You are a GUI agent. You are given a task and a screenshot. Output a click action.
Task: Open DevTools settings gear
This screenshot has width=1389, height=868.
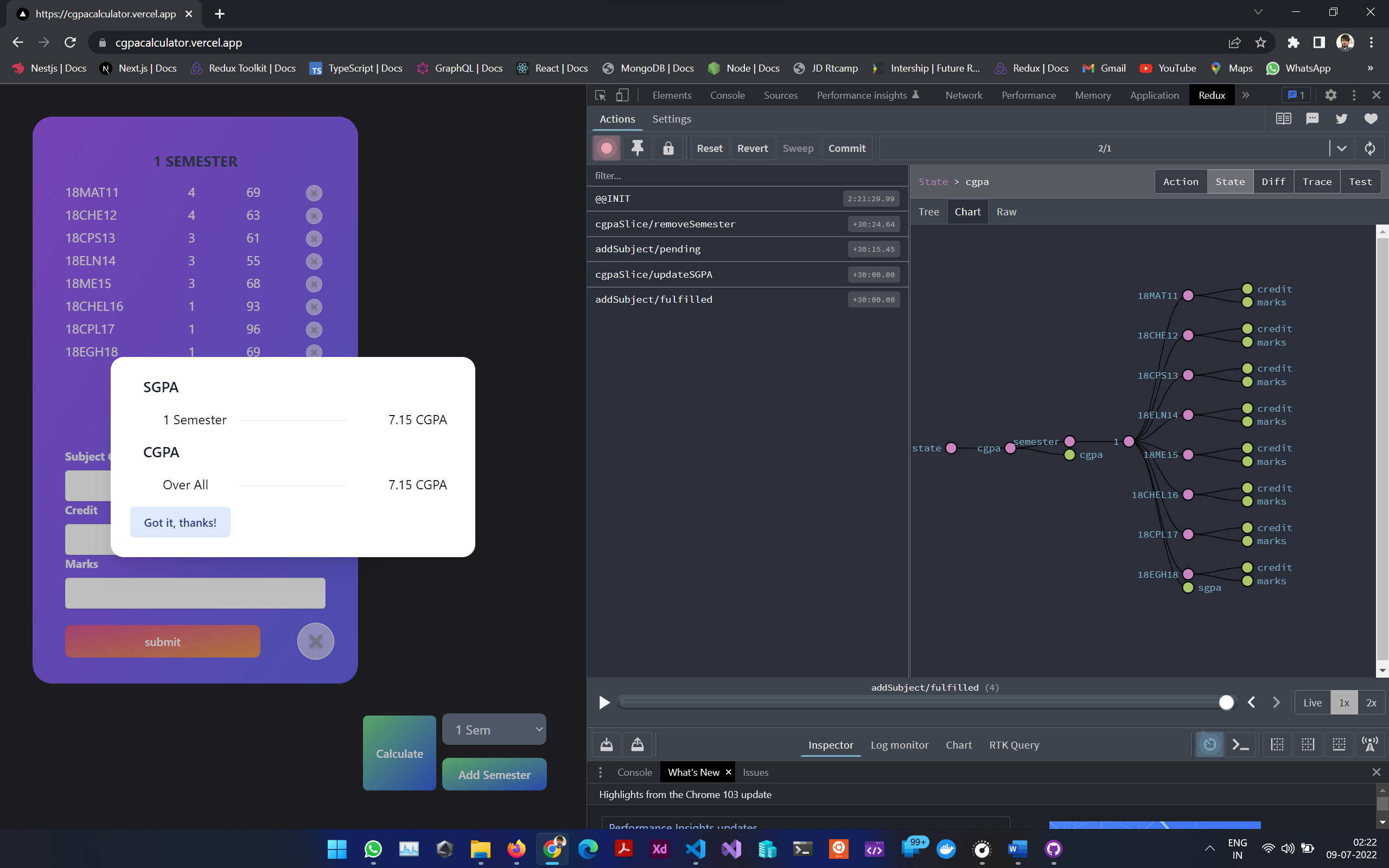tap(1330, 95)
